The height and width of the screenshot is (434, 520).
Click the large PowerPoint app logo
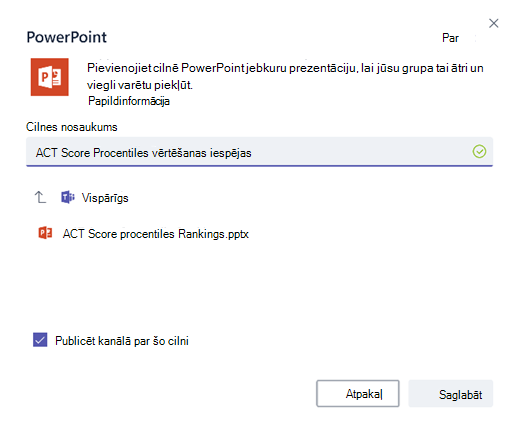click(50, 77)
